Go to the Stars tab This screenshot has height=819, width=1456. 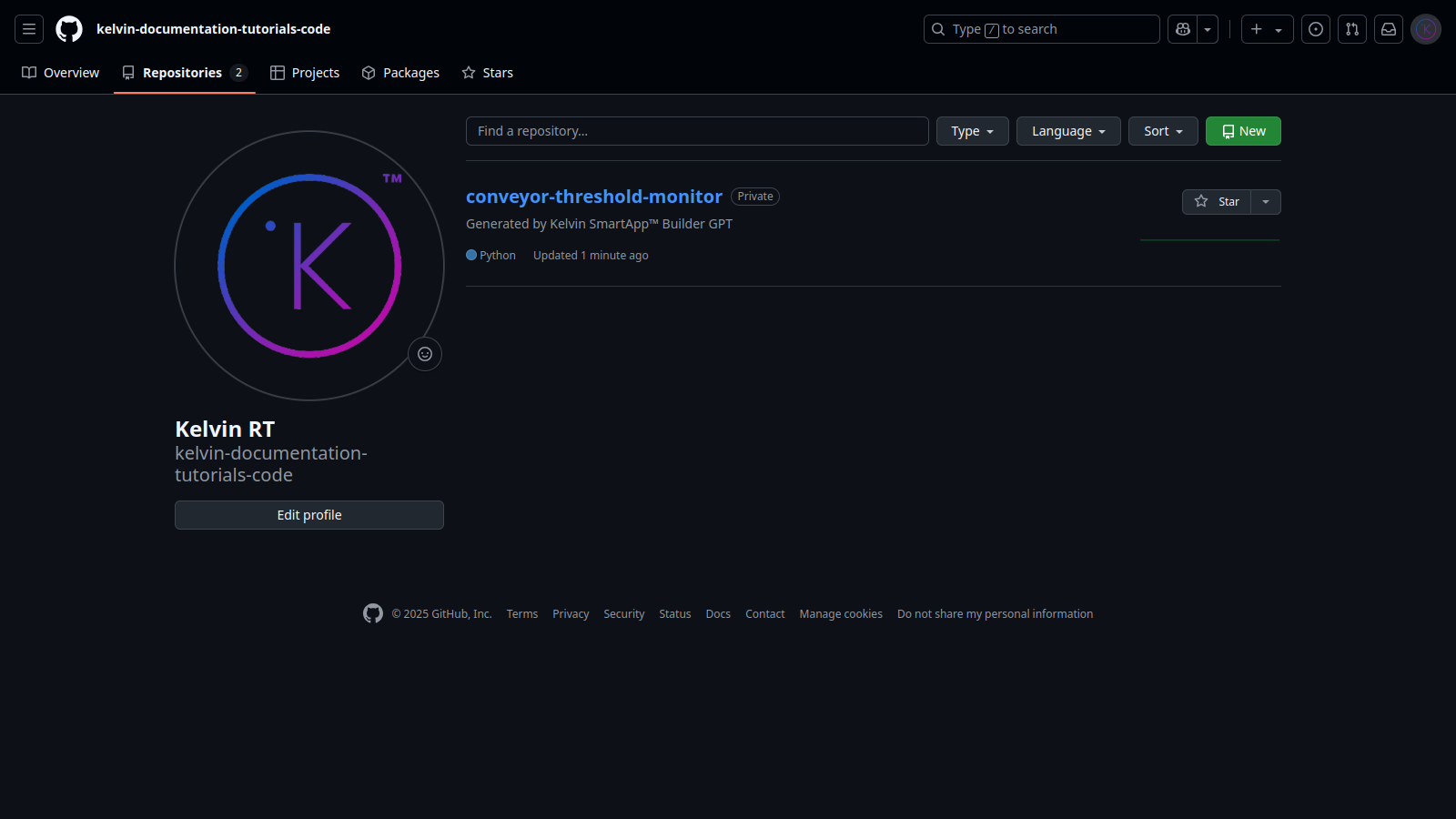(x=488, y=73)
